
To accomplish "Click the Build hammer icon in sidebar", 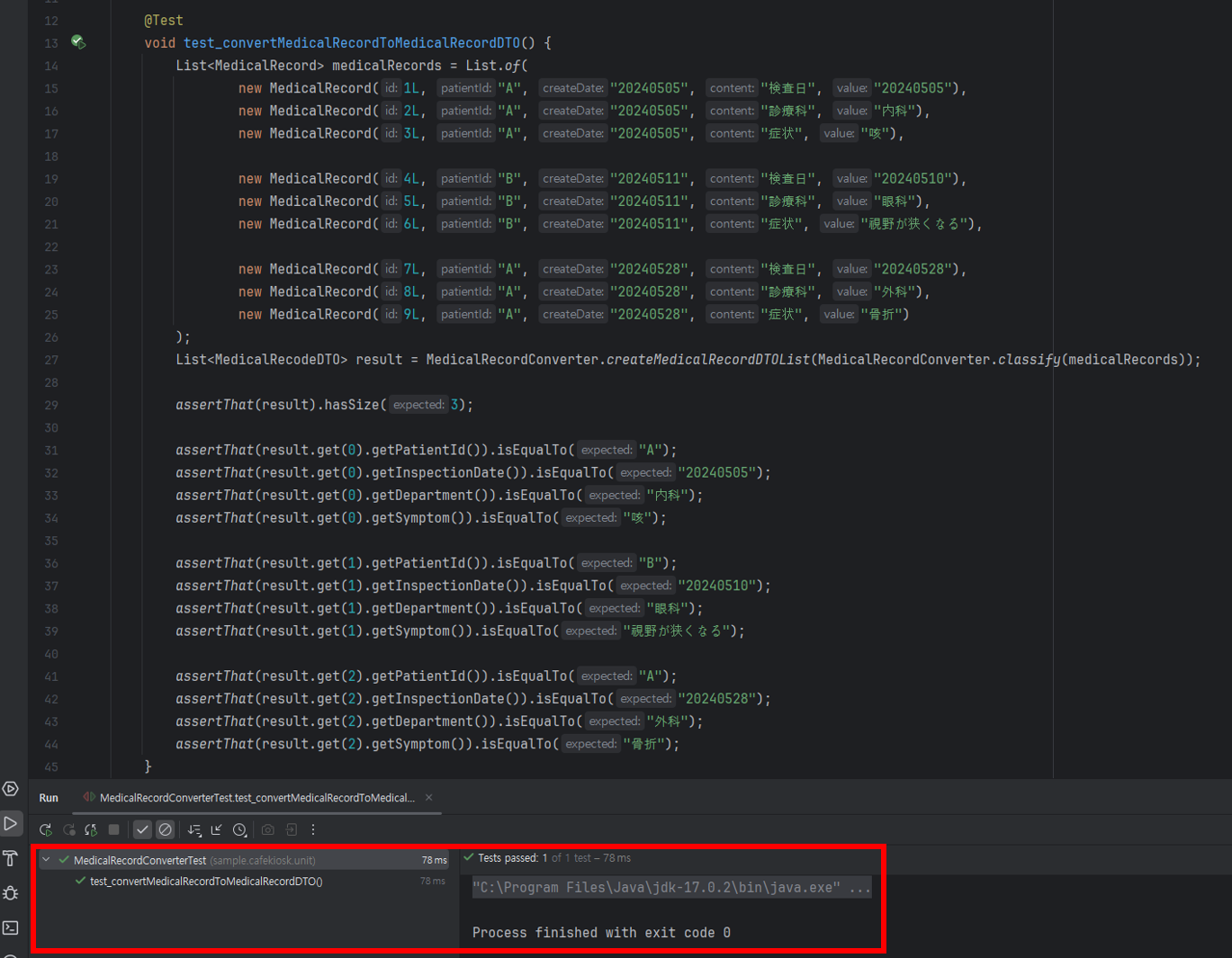I will click(11, 859).
